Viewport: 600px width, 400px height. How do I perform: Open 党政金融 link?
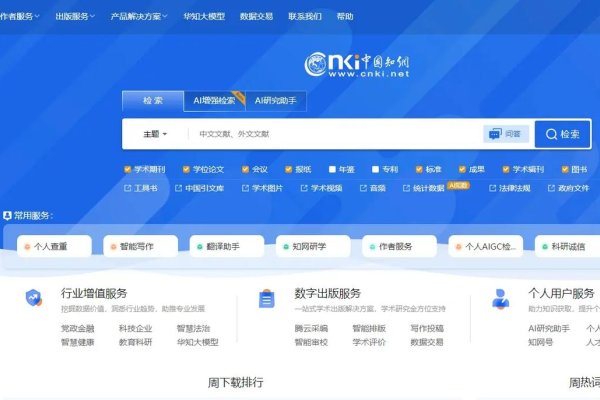coord(78,328)
